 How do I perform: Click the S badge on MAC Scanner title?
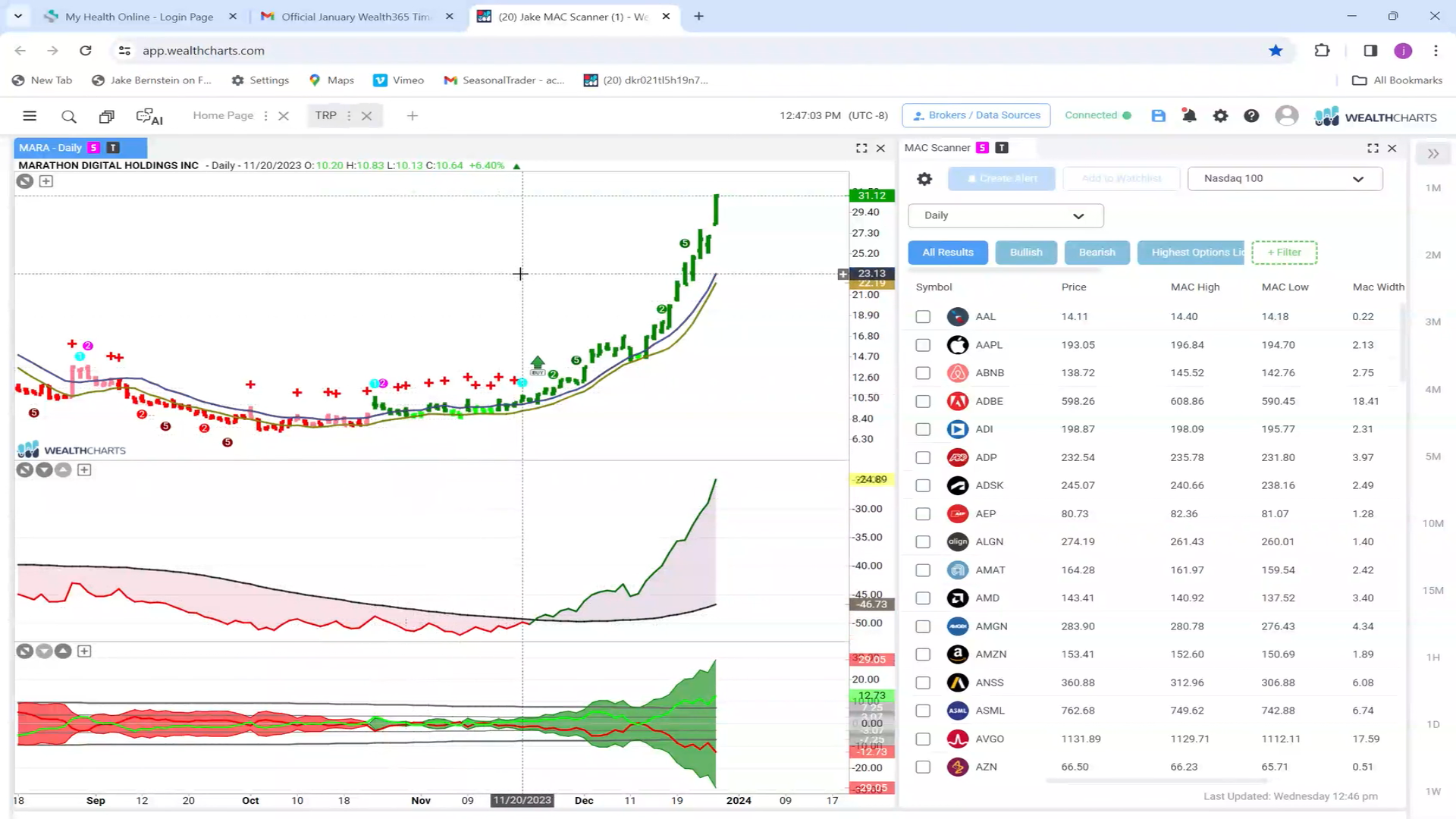[982, 148]
